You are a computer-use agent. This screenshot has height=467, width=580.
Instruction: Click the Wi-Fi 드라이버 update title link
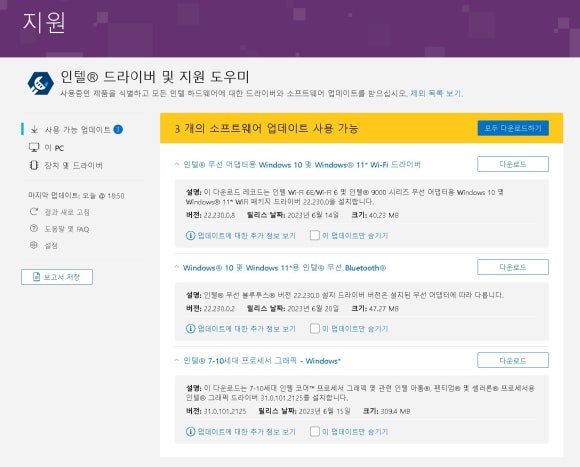coord(302,165)
